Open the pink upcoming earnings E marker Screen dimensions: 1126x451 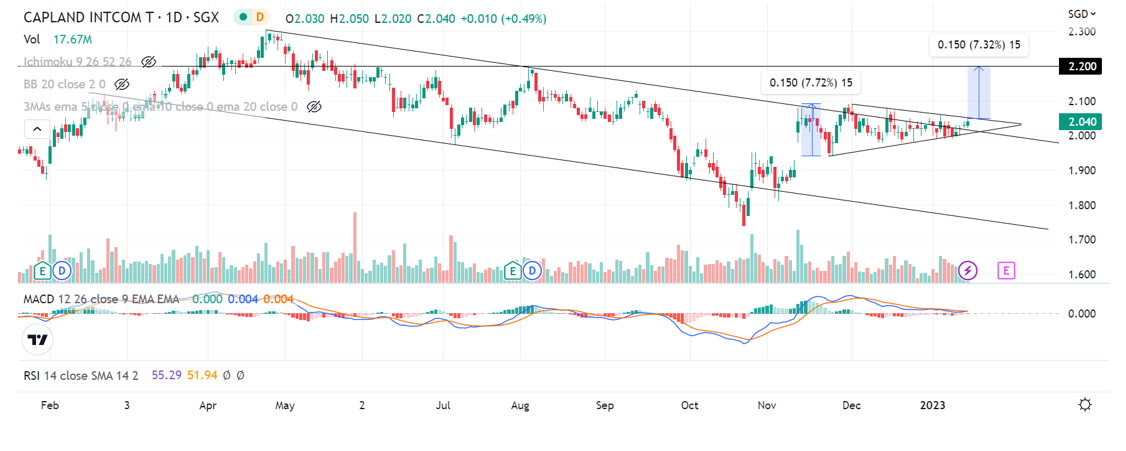(1007, 271)
